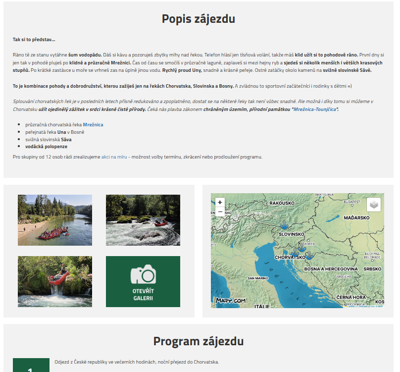400x372 pixels.
Task: Open the photo of raft in river rapids
Action: pyautogui.click(x=143, y=220)
